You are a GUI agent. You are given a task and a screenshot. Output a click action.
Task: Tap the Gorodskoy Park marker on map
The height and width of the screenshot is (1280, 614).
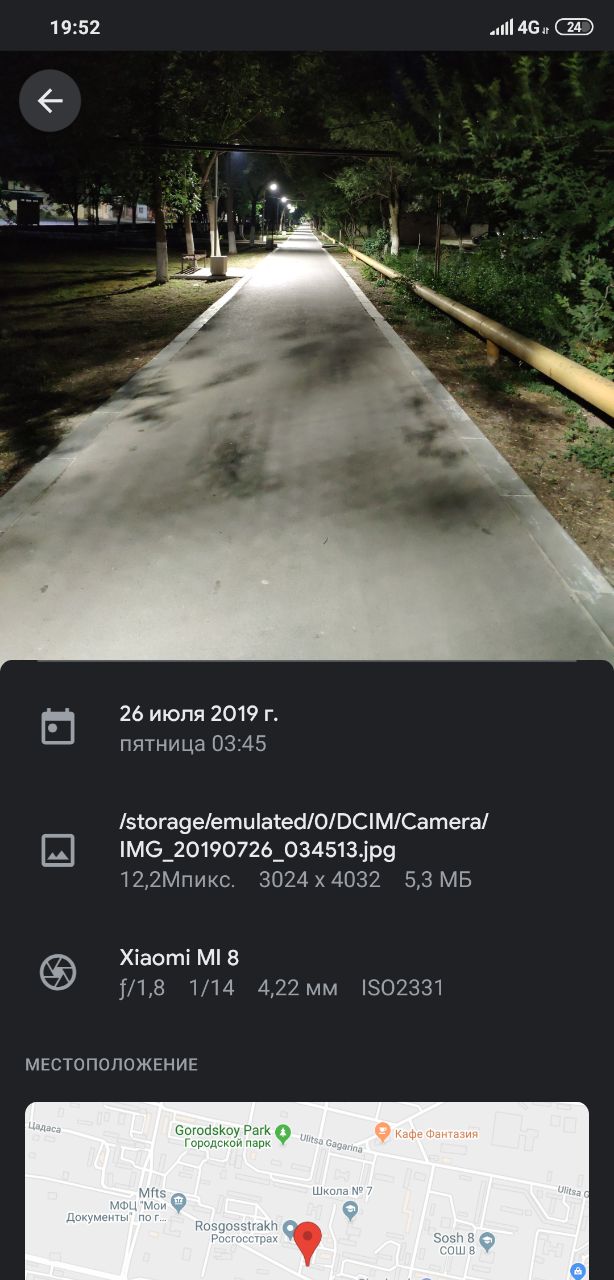(x=283, y=1133)
